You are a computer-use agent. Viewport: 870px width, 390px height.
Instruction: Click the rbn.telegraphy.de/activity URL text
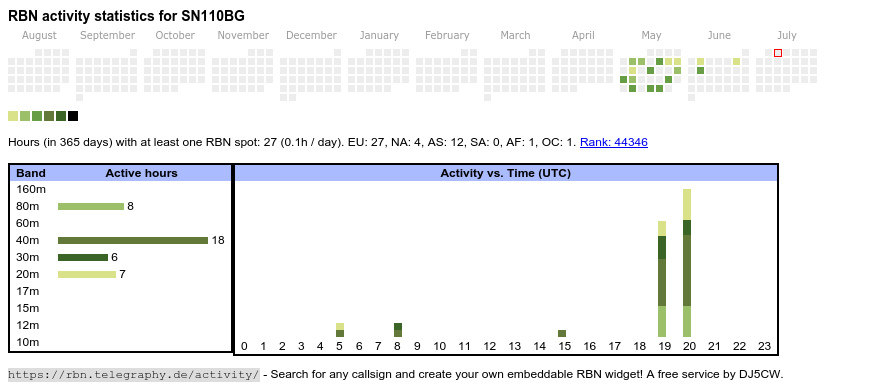134,374
